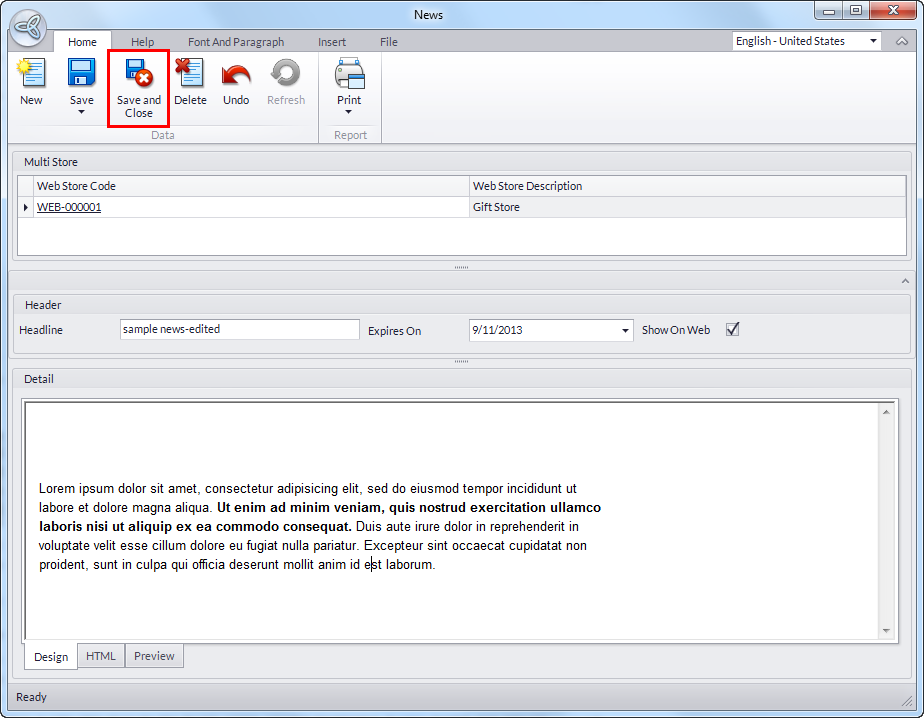Click the Web Store Description column header
This screenshot has width=924, height=718.
pyautogui.click(x=687, y=186)
